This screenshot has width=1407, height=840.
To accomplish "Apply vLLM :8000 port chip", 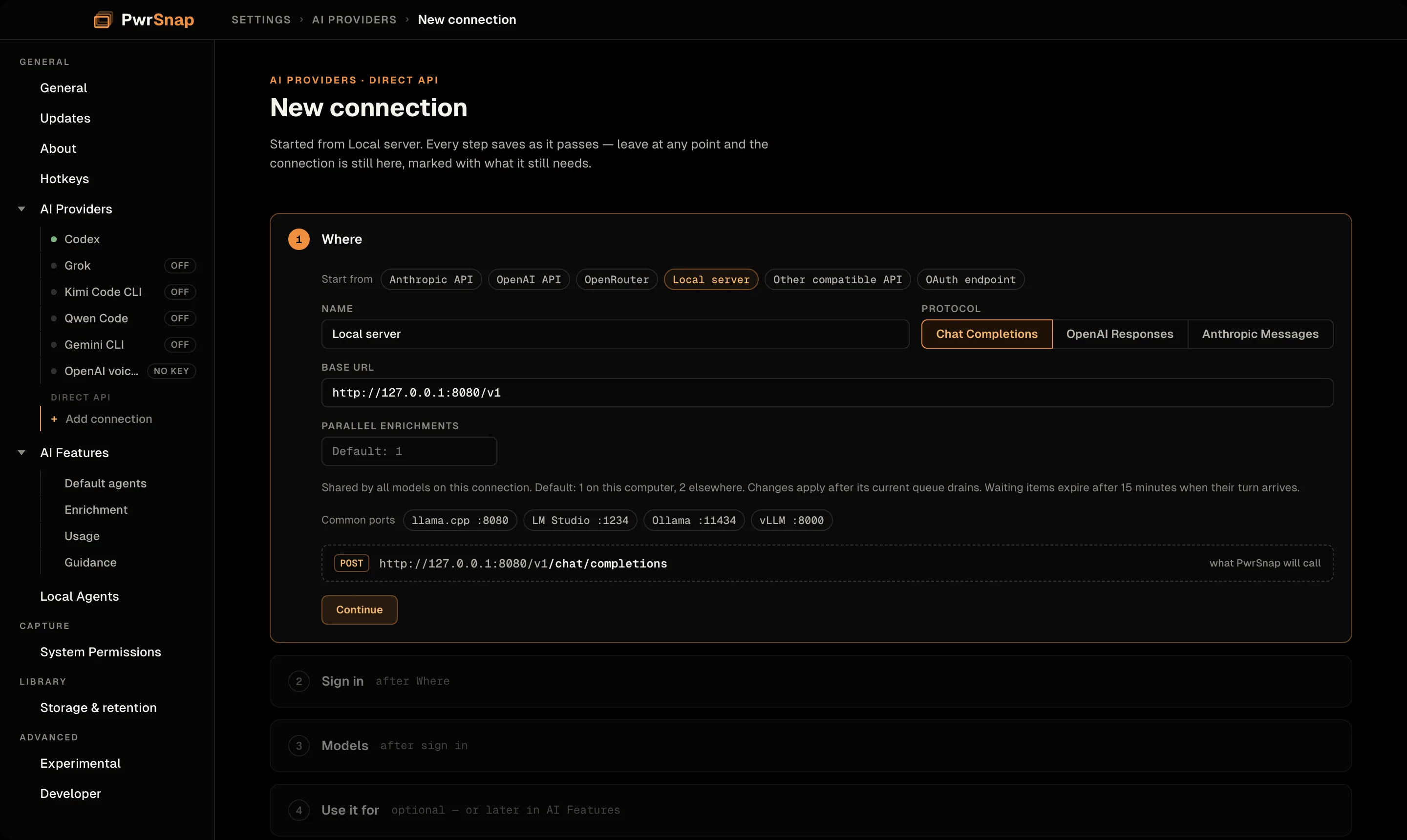I will pyautogui.click(x=791, y=520).
